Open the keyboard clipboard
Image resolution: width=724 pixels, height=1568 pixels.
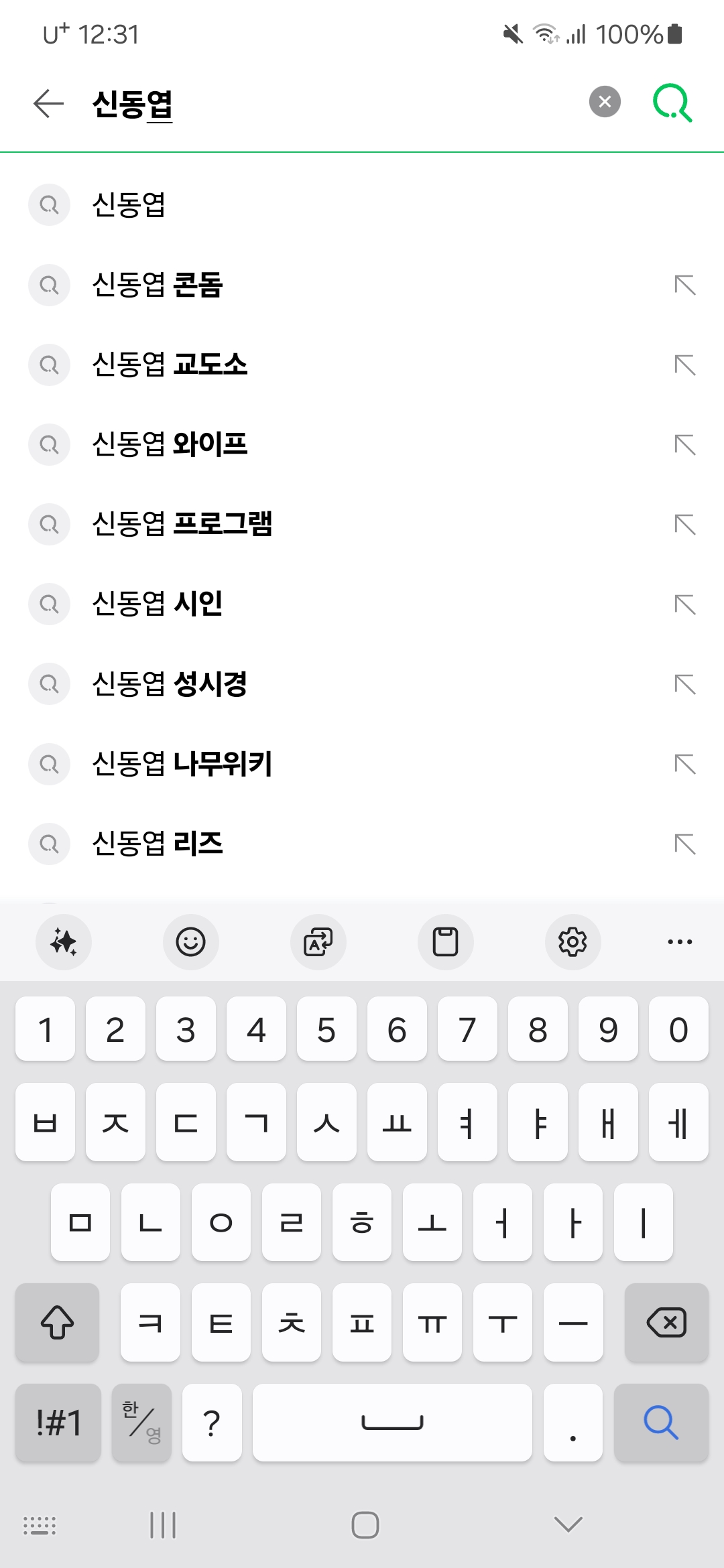point(445,941)
